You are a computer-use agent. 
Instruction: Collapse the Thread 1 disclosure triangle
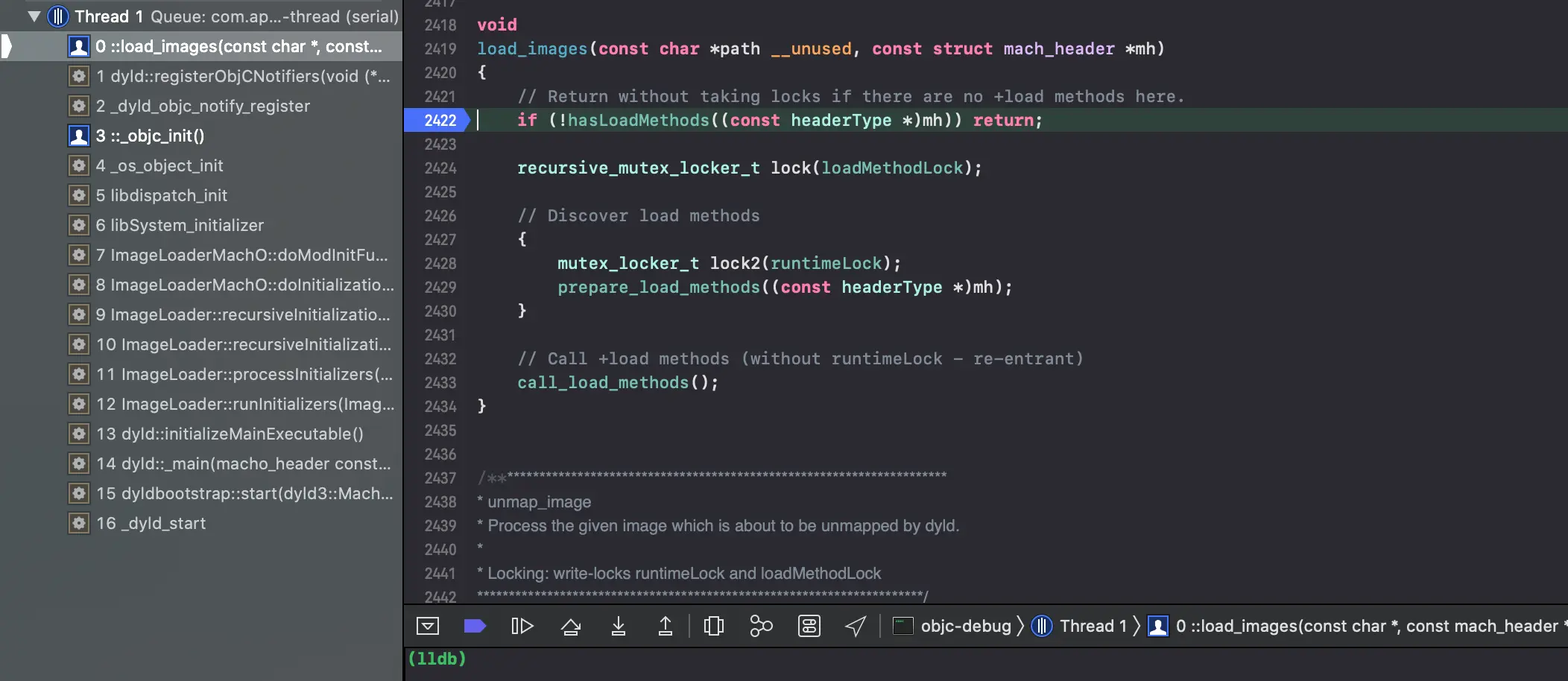pos(34,16)
